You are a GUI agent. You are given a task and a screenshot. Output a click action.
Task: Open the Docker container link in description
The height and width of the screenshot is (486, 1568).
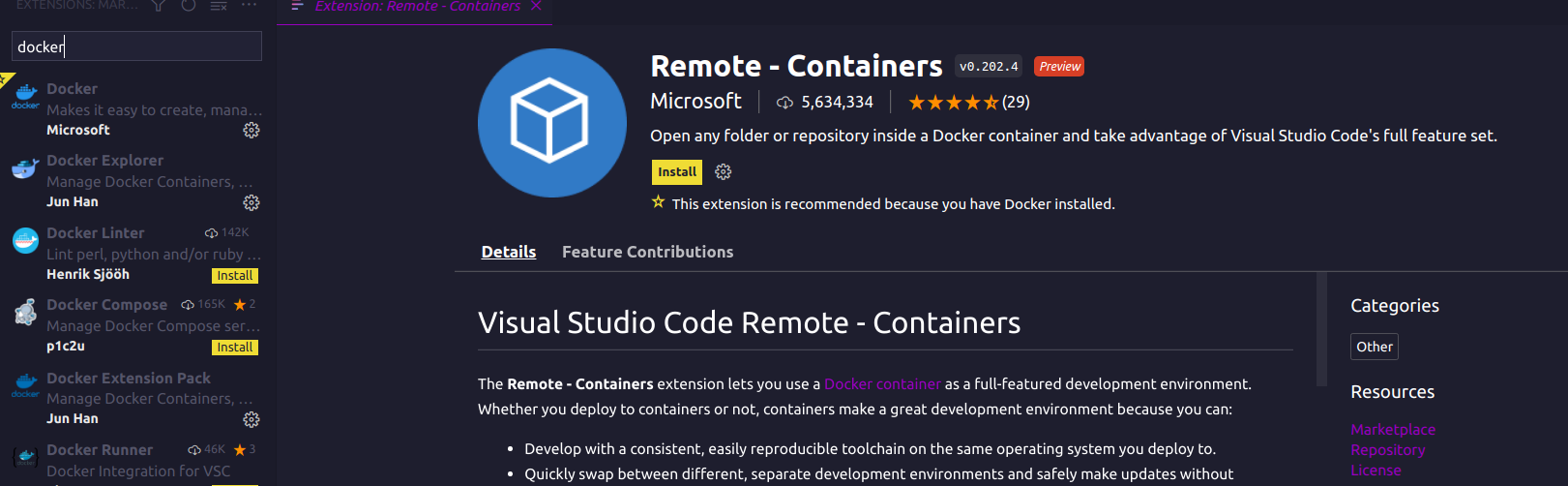(882, 384)
